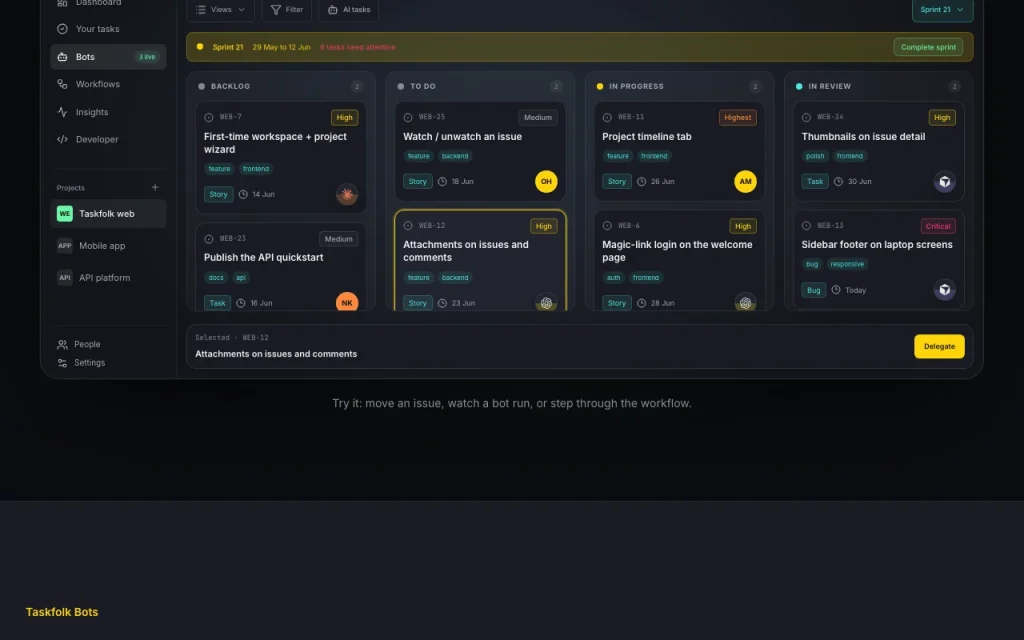Select the Mobile app project
This screenshot has width=1024, height=640.
click(x=108, y=246)
